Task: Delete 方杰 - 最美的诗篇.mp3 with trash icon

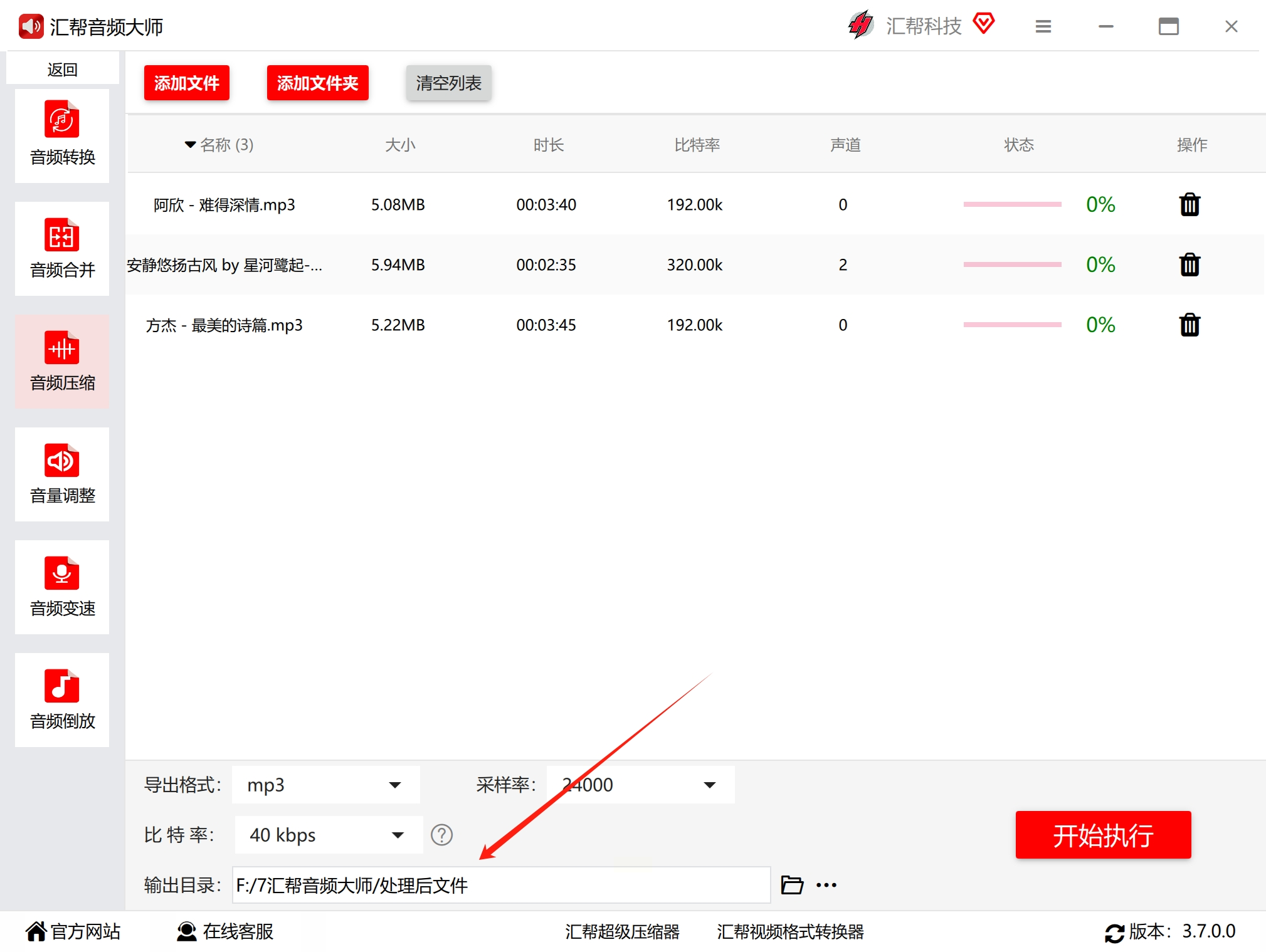Action: pyautogui.click(x=1190, y=325)
